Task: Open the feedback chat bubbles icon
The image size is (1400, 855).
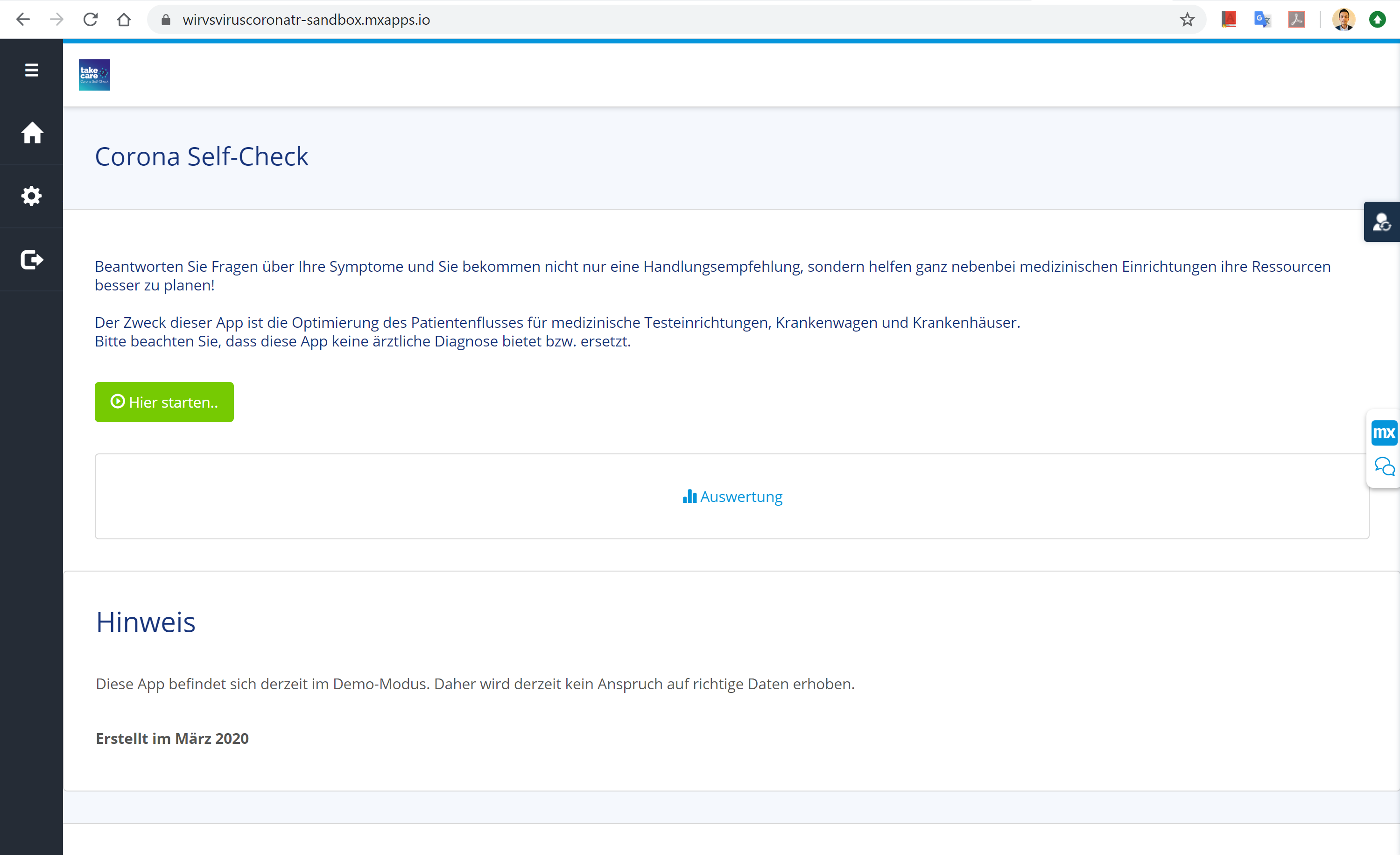Action: point(1384,467)
